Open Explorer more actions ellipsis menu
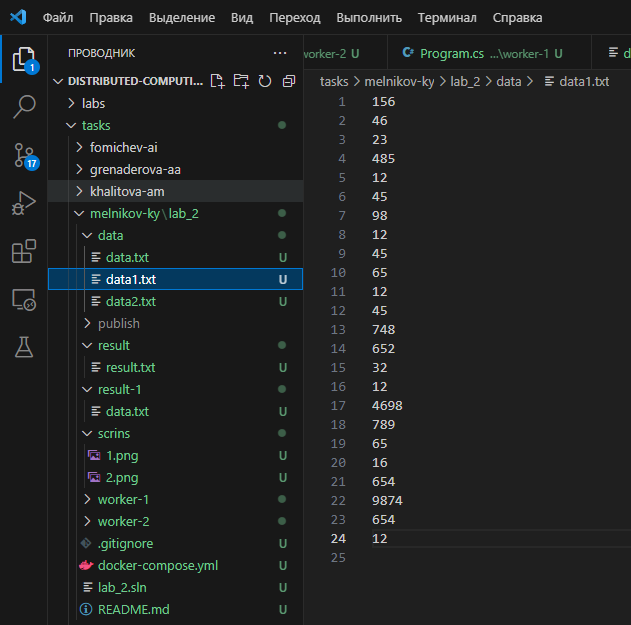Screen dimensions: 631x625 tap(279, 53)
